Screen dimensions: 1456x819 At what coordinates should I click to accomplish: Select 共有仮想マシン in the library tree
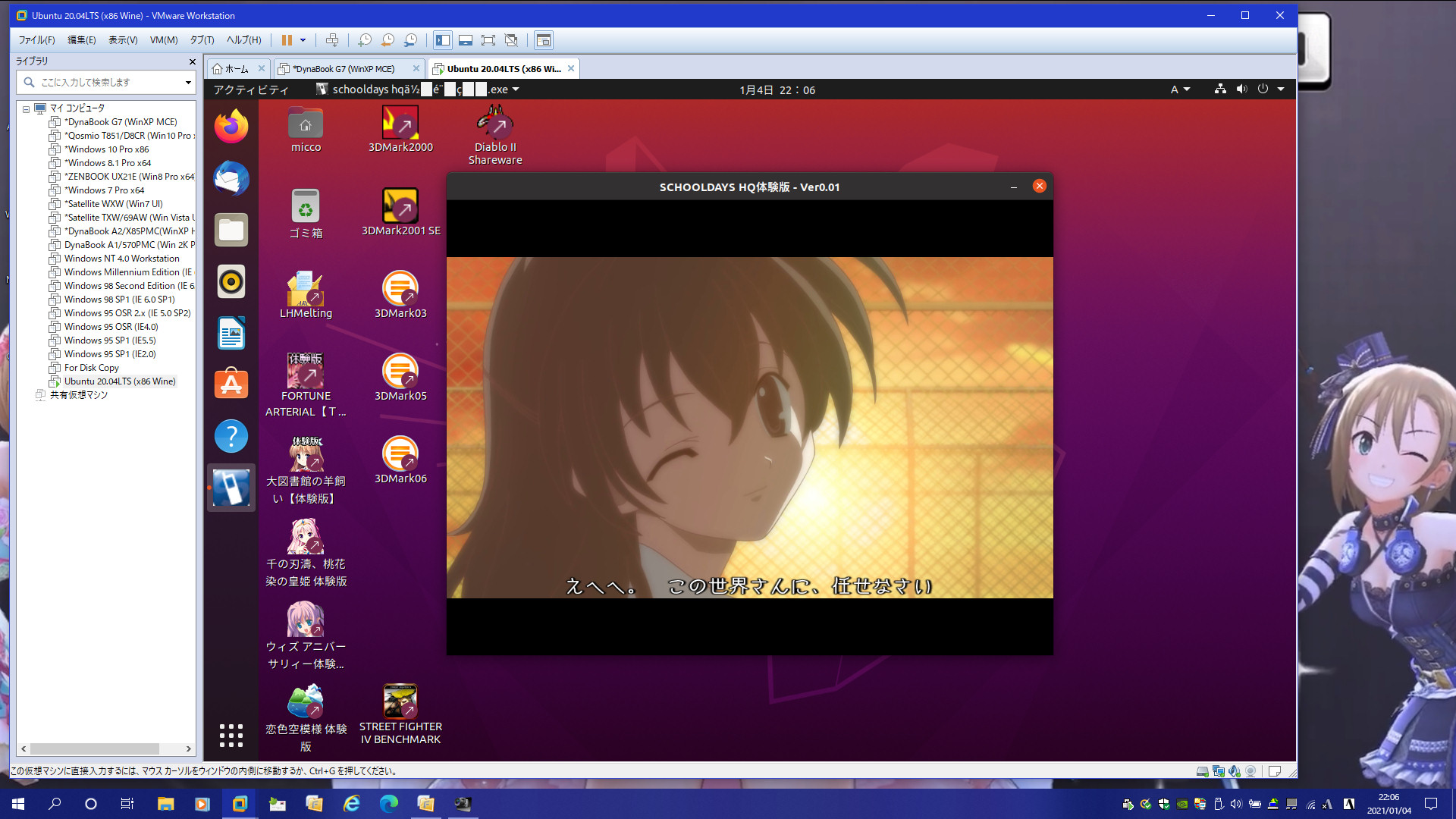click(x=78, y=395)
